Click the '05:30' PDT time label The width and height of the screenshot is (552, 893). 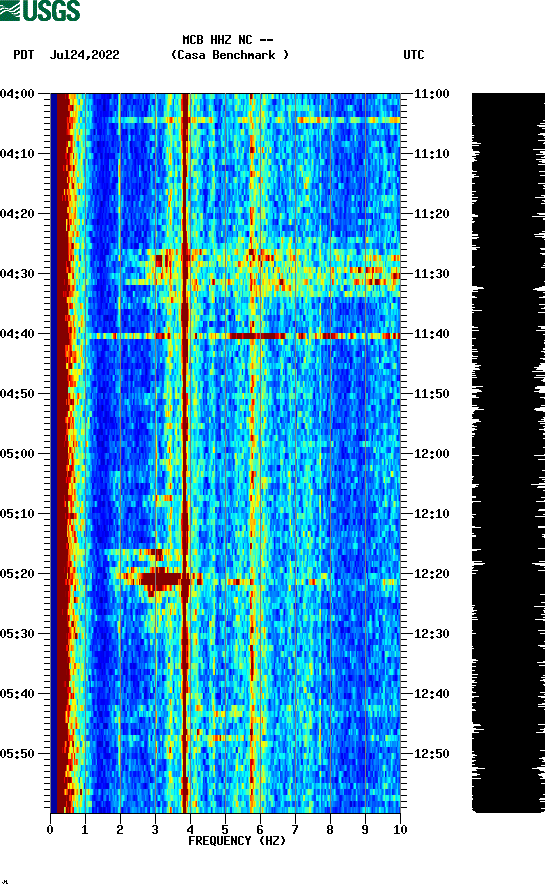17,634
